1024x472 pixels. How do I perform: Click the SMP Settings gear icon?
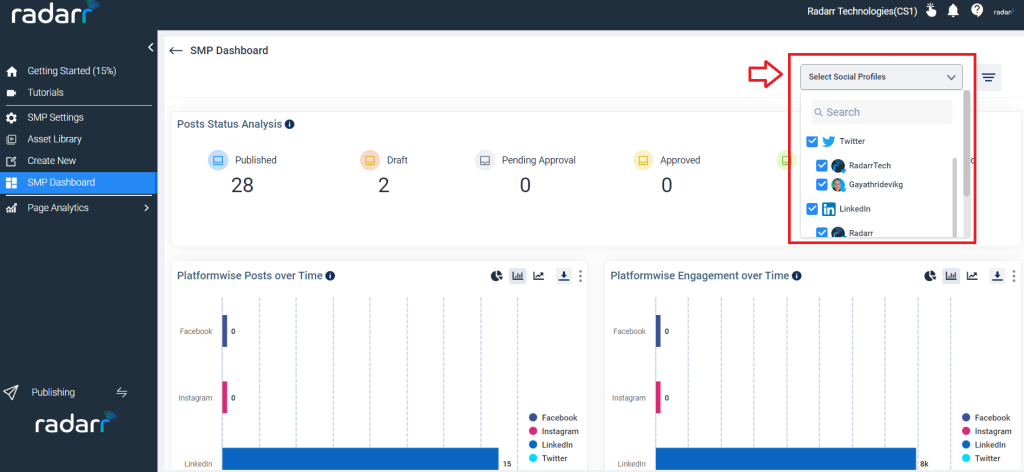(x=11, y=118)
